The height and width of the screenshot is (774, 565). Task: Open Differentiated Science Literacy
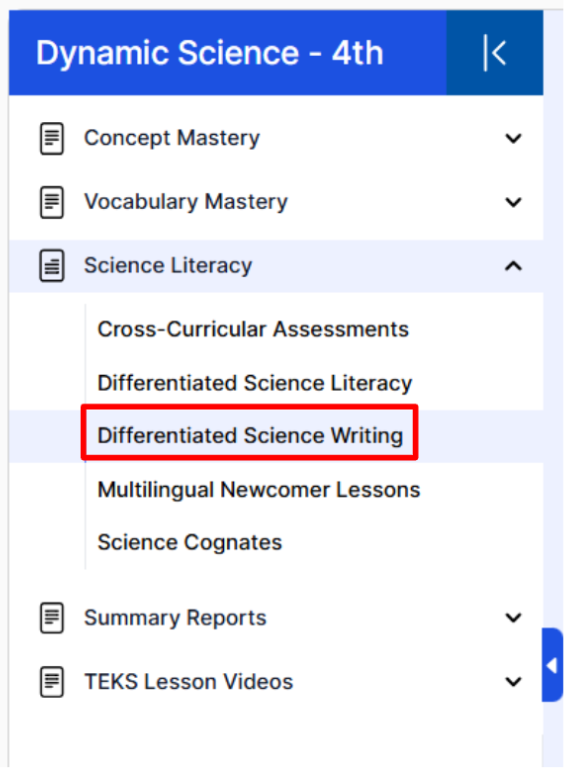(255, 384)
